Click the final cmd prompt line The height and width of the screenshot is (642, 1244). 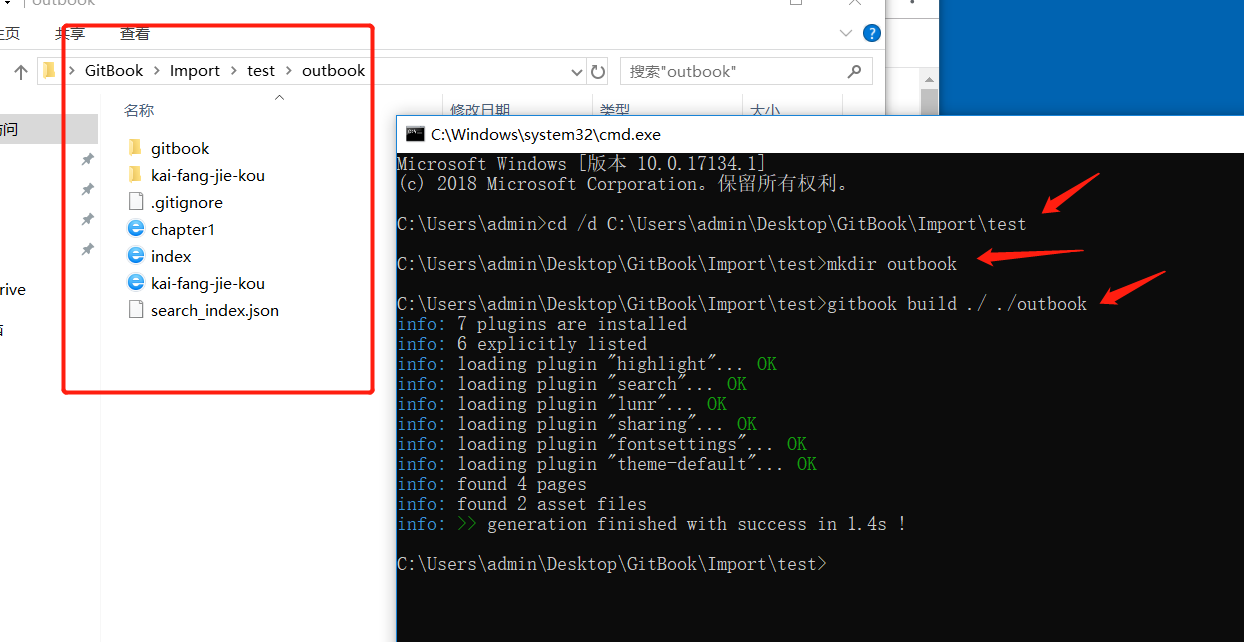612,564
